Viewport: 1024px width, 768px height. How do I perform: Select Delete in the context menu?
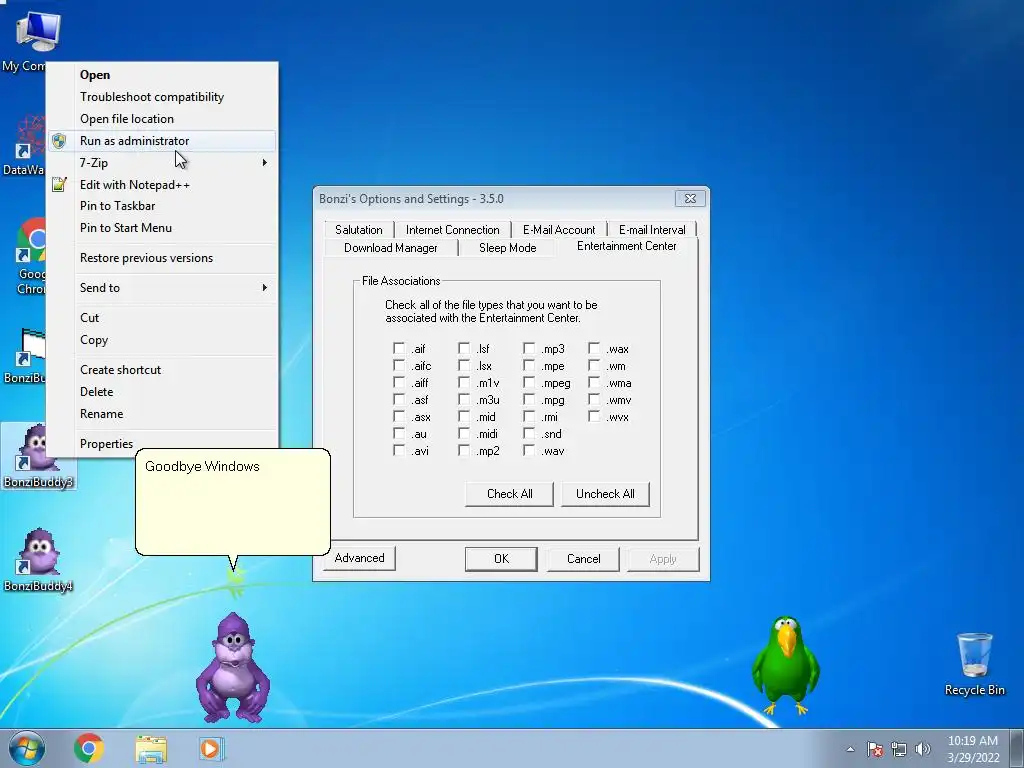tap(161, 392)
